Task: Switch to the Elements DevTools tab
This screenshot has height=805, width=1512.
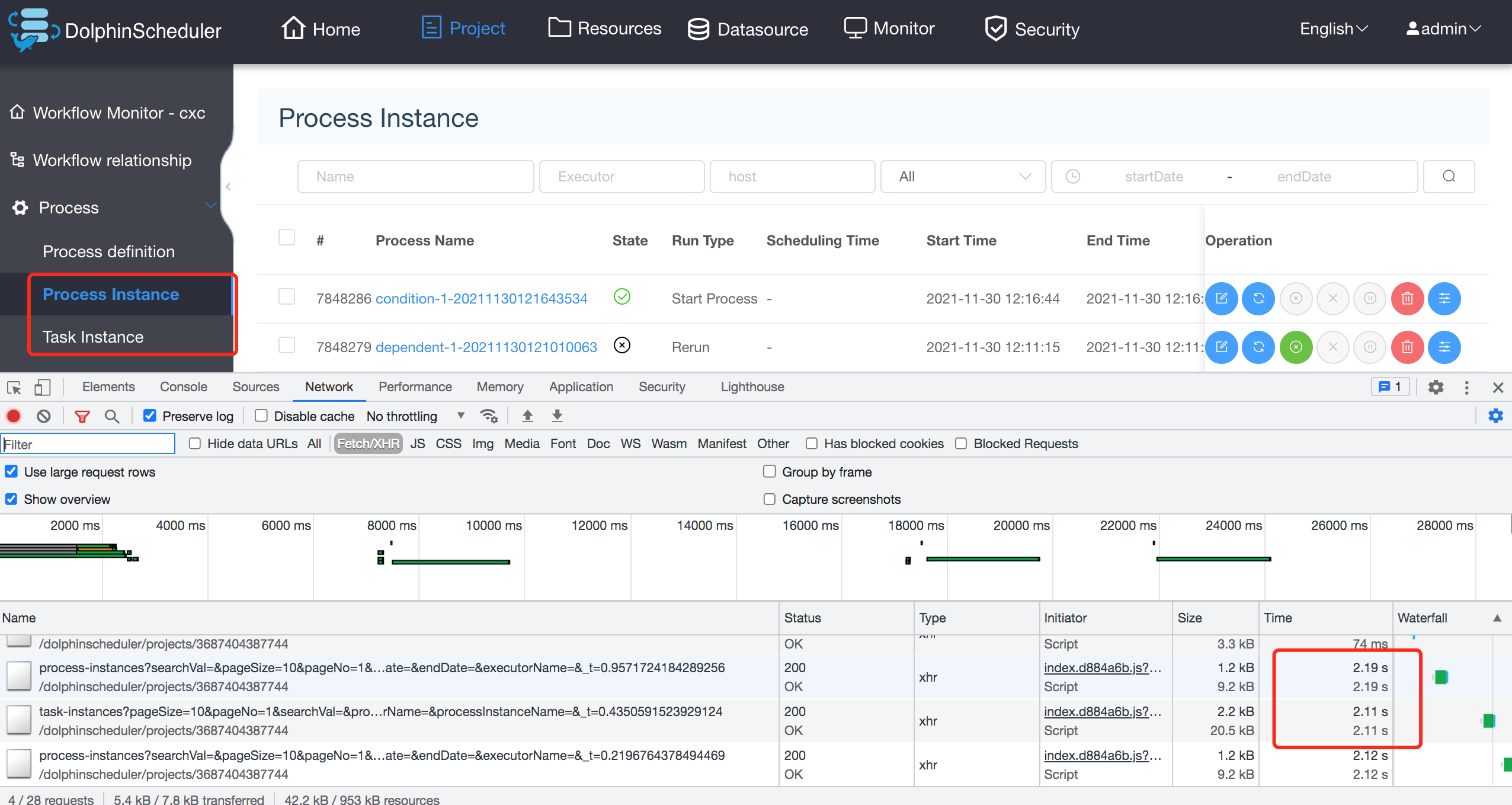Action: coord(108,386)
